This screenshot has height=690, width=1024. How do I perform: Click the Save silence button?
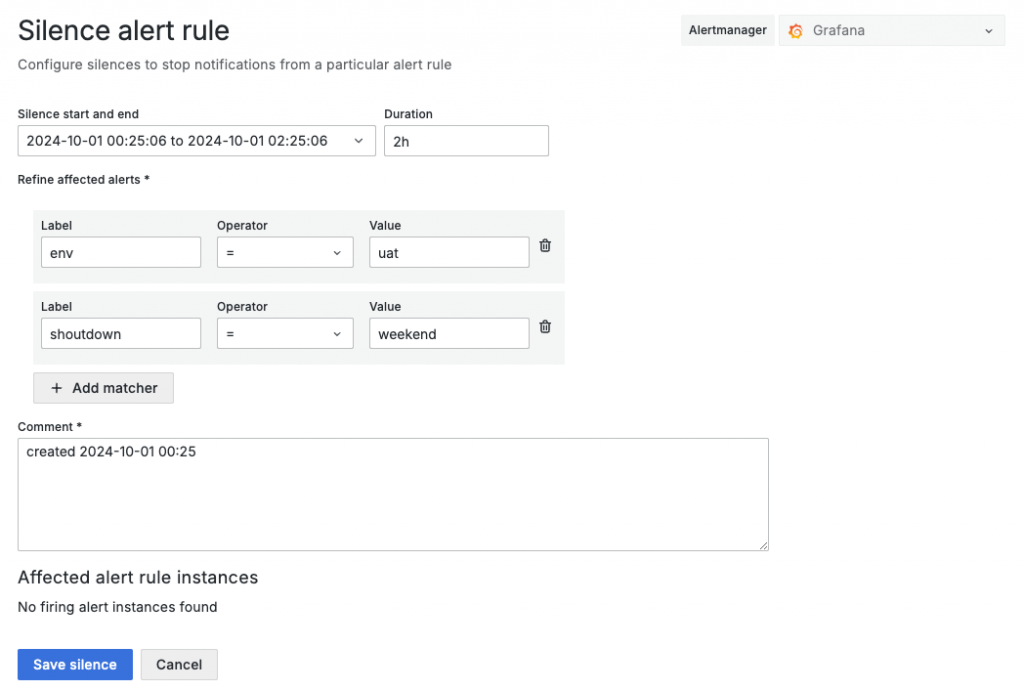tap(75, 665)
